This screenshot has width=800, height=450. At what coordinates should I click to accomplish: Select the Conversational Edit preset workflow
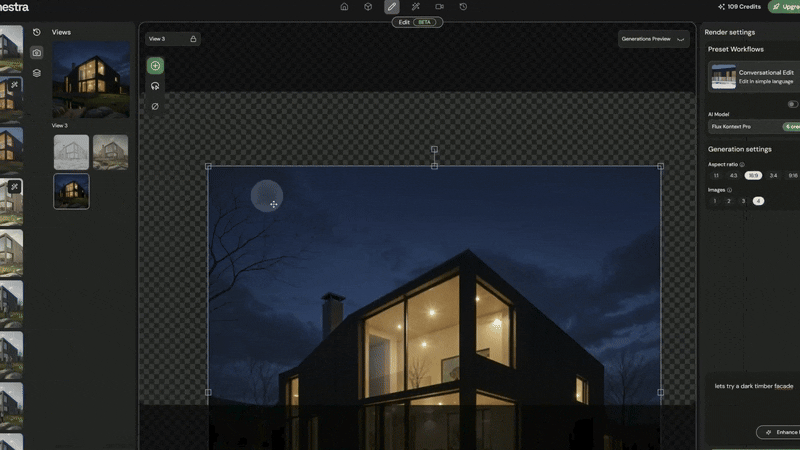coord(754,77)
